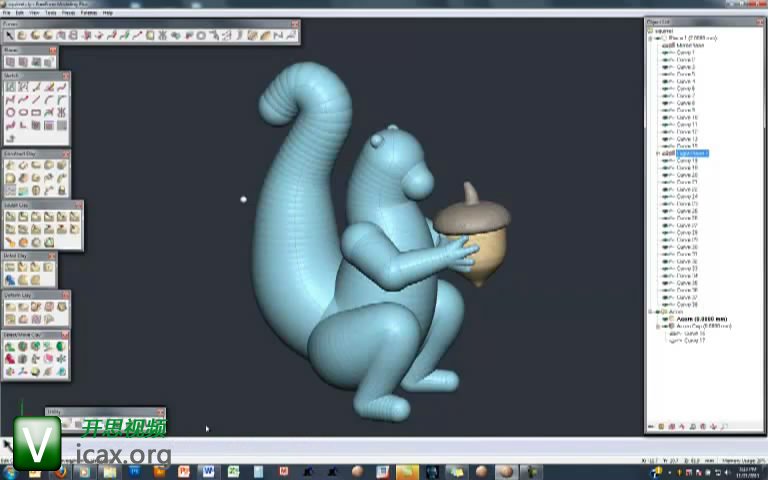The height and width of the screenshot is (480, 768).
Task: Select the bold Acorn piece in Object List
Action: point(701,319)
